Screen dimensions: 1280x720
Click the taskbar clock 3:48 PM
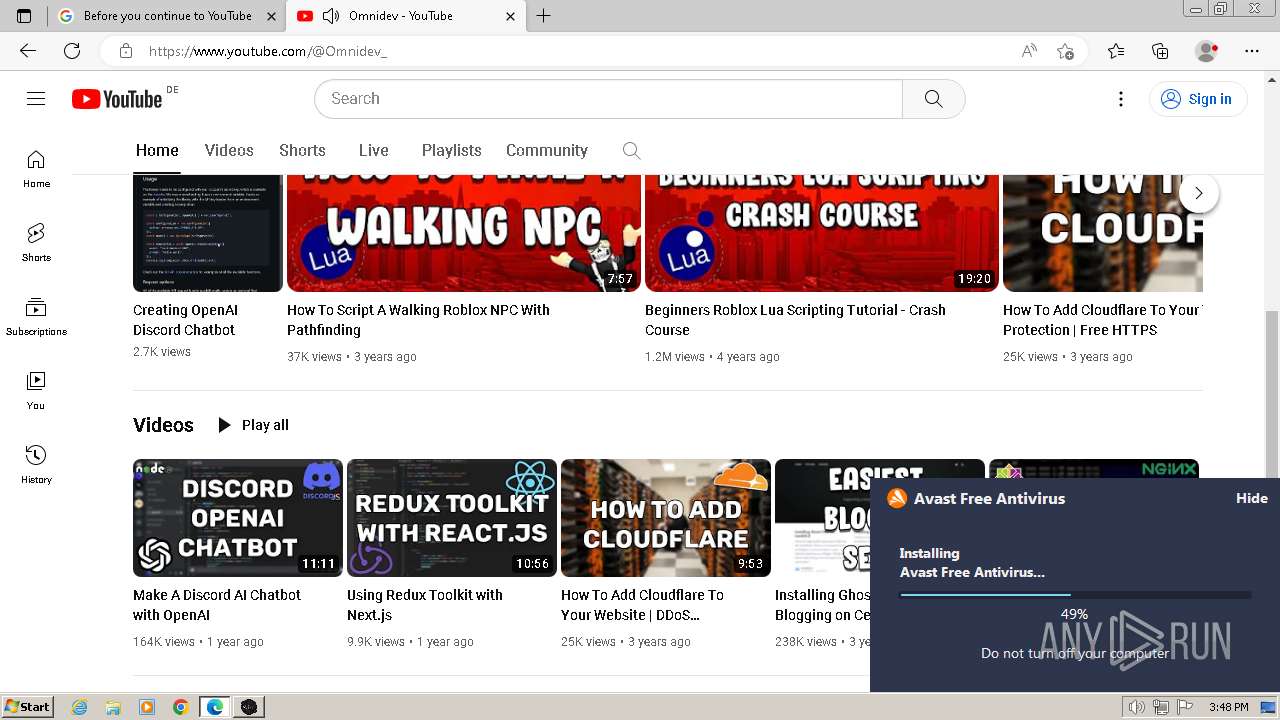point(1228,707)
